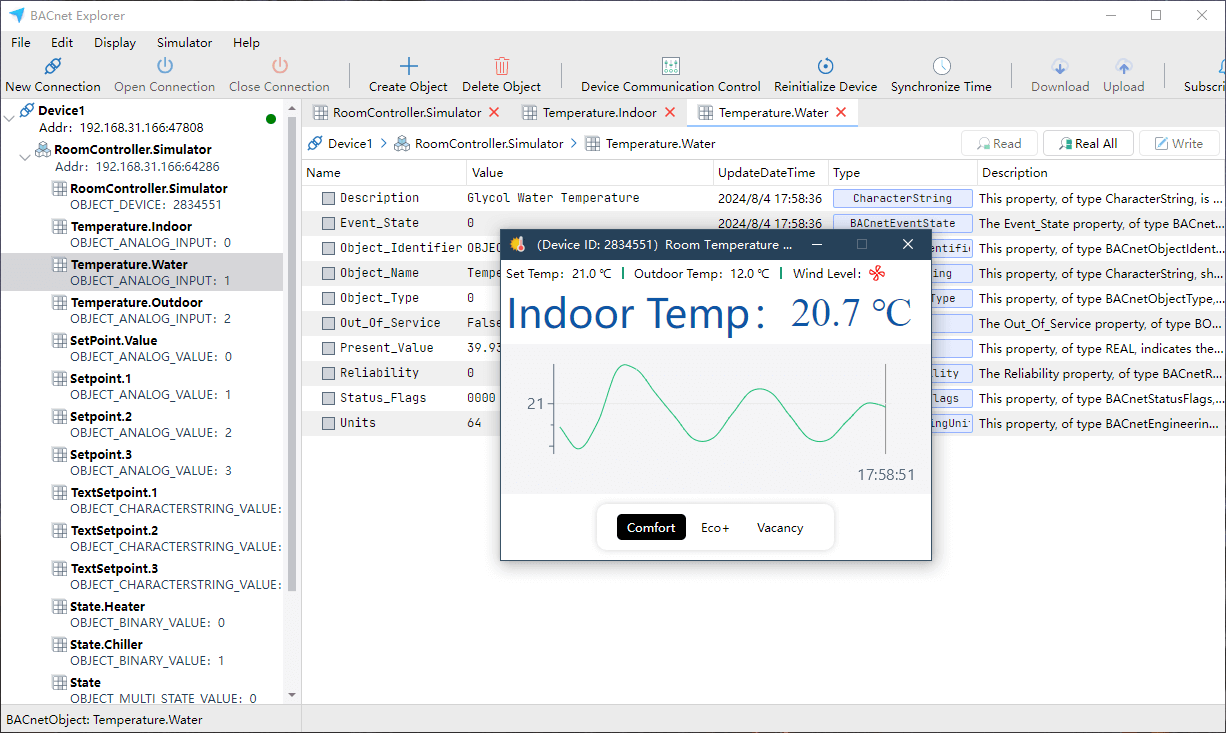This screenshot has height=733, width=1226.
Task: Check the Out_Of_Service property checkbox
Action: (x=329, y=323)
